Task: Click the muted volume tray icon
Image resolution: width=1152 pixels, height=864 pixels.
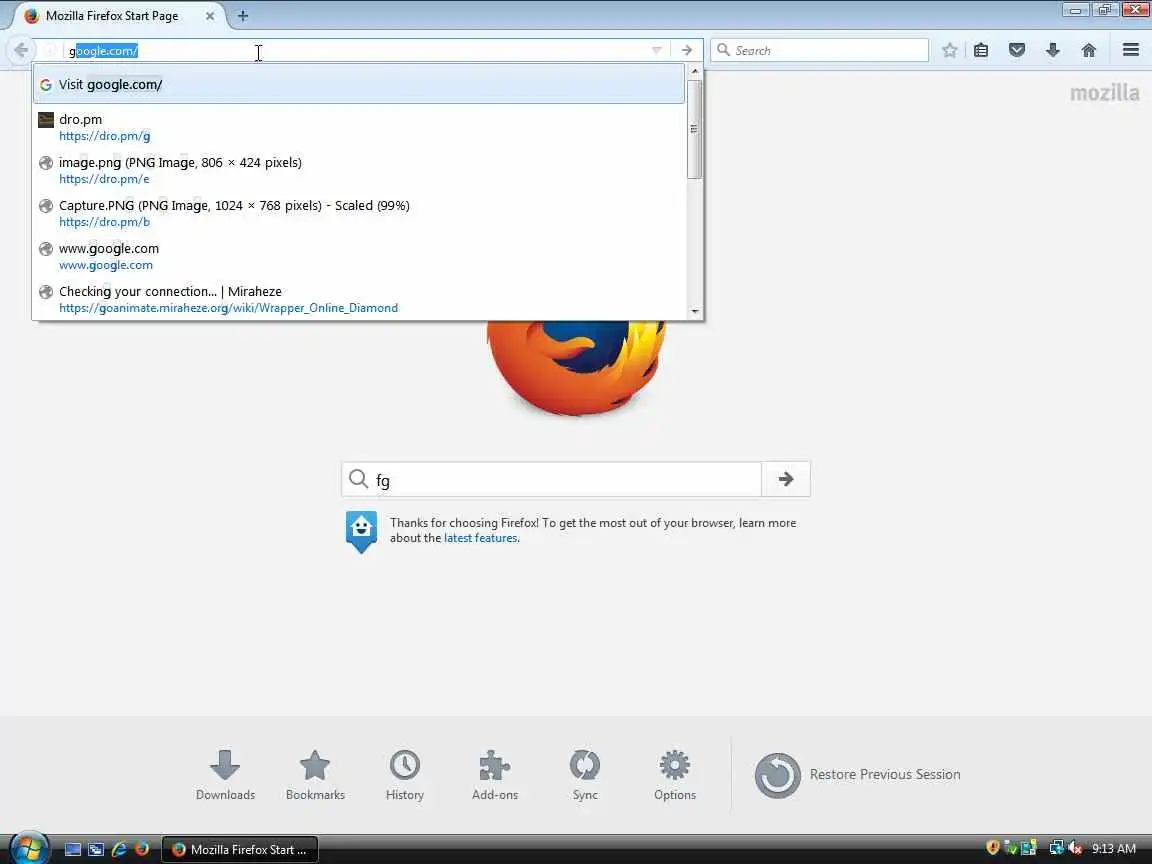Action: click(x=1075, y=848)
